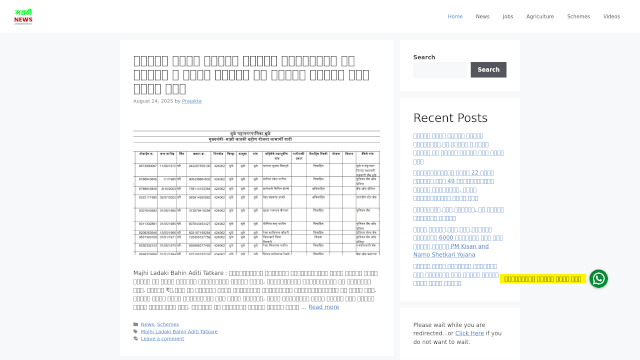640x360 pixels.
Task: Open the third recent post link
Action: click(x=458, y=214)
